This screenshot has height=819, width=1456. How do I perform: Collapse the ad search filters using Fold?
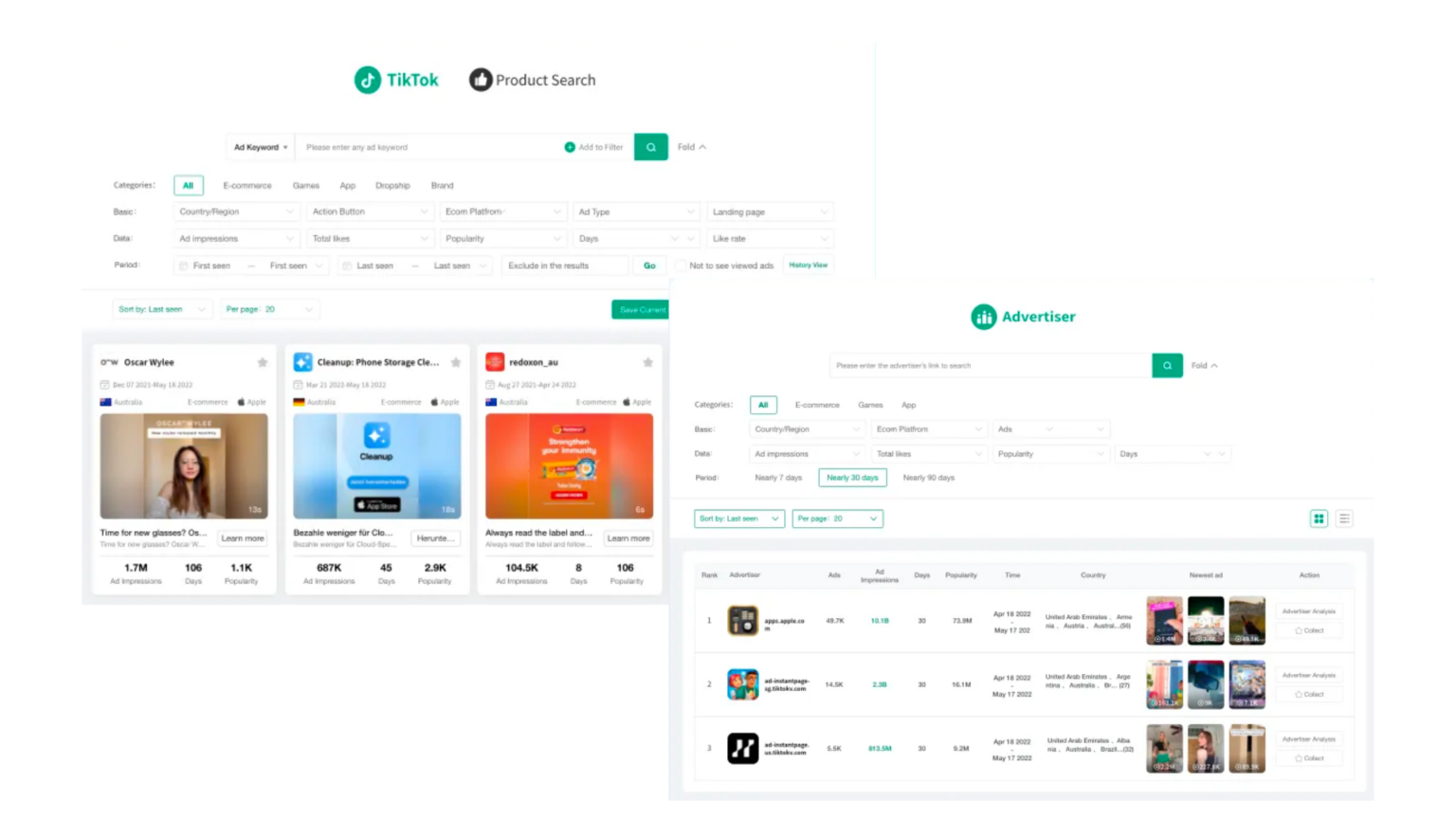(692, 147)
